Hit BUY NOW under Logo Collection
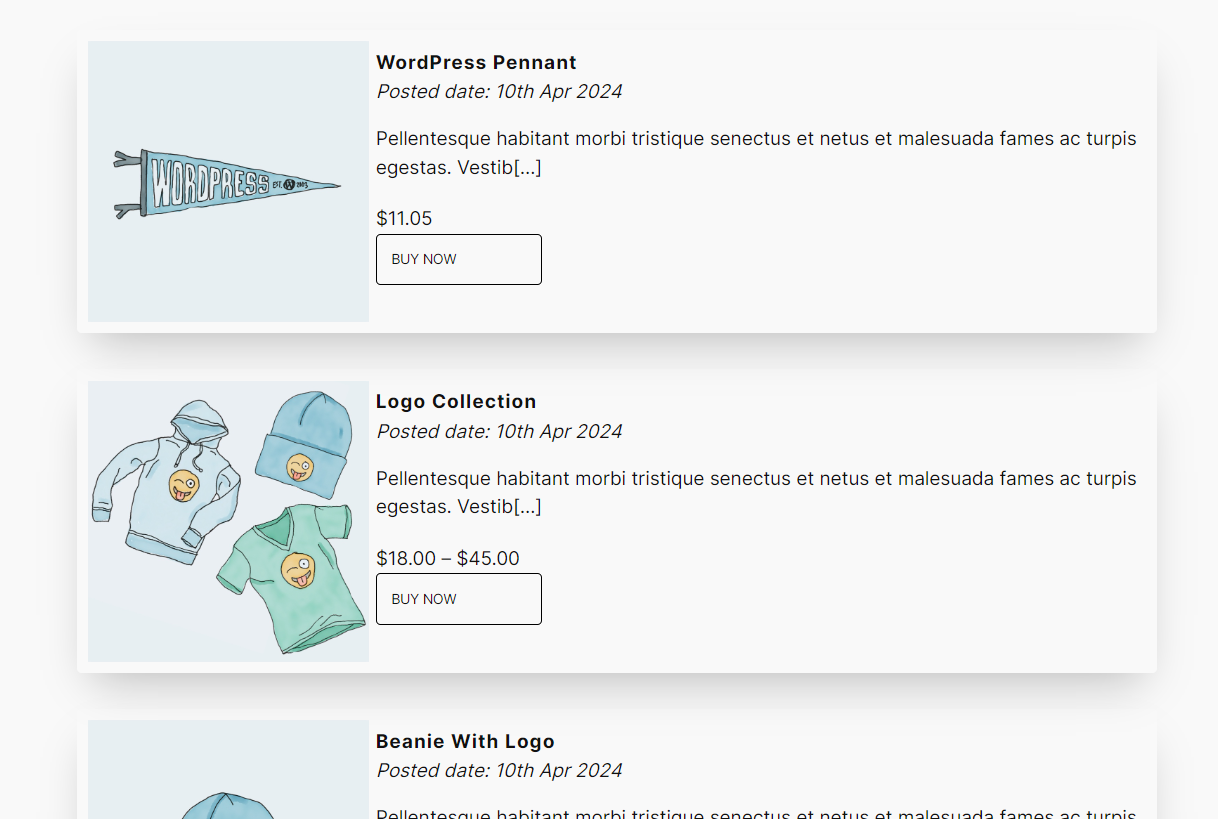Image resolution: width=1218 pixels, height=819 pixels. click(x=459, y=599)
